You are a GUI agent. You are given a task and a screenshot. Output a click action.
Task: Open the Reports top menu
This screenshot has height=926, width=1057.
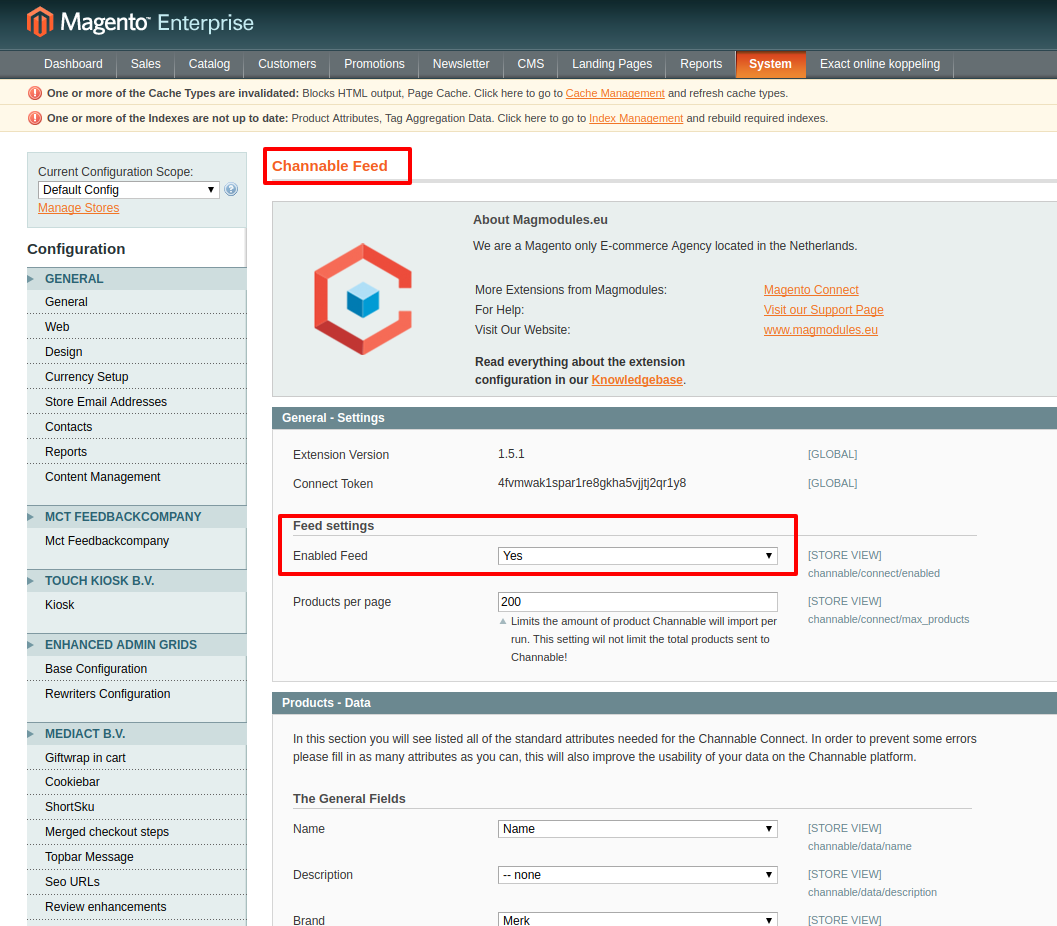701,64
